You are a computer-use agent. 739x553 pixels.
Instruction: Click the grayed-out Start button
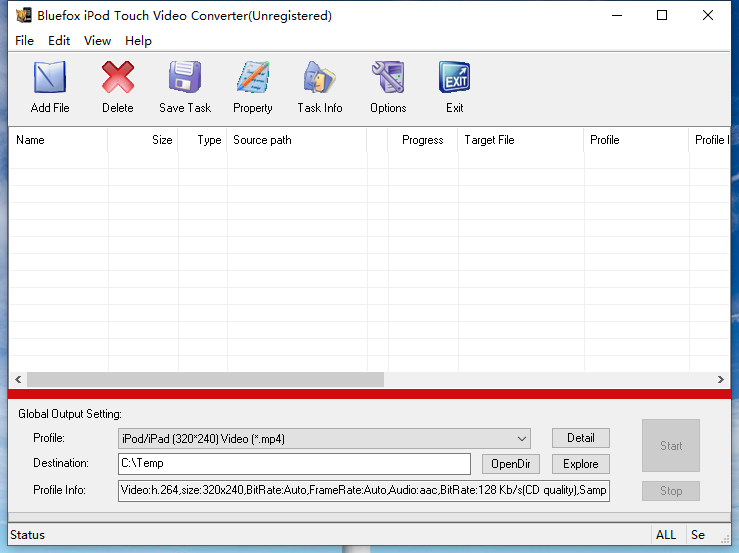point(671,446)
